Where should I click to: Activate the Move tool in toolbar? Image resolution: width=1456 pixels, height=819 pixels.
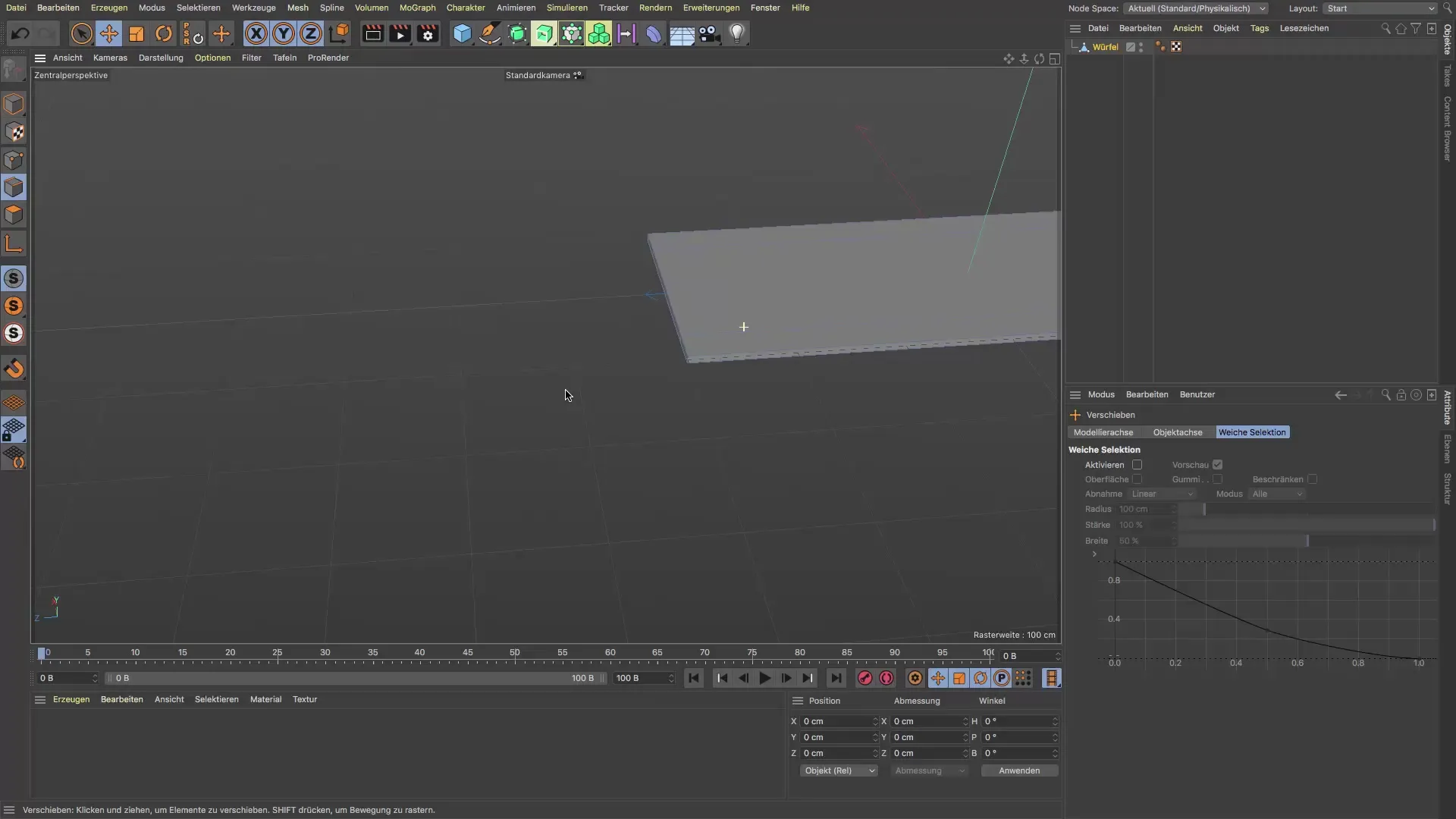point(109,33)
